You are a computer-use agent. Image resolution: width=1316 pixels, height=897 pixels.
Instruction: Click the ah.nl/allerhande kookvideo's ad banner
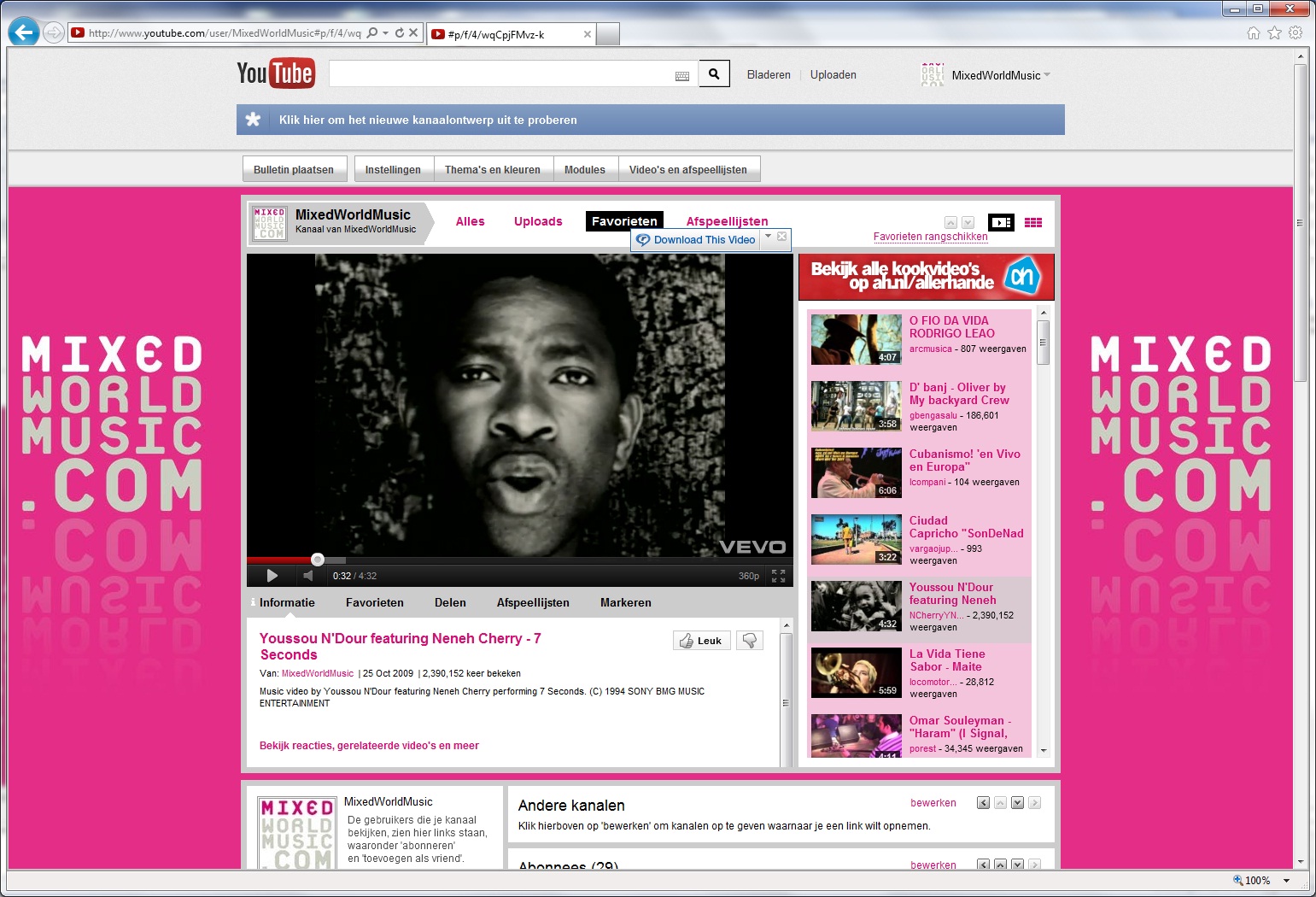927,277
